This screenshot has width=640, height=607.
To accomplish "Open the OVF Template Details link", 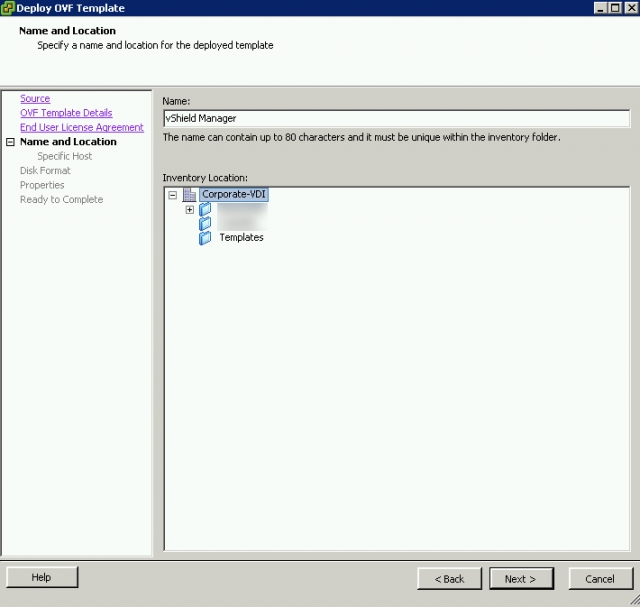I will 66,113.
